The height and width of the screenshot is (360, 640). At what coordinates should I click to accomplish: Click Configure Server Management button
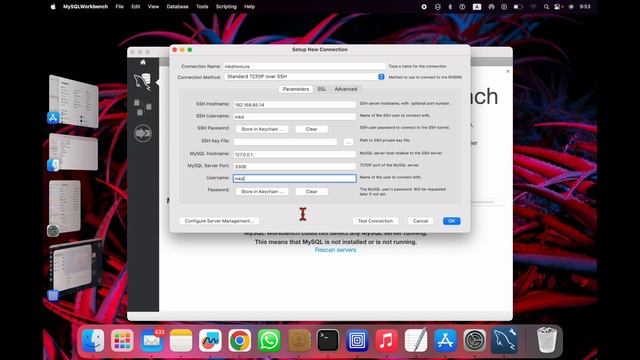pos(219,221)
